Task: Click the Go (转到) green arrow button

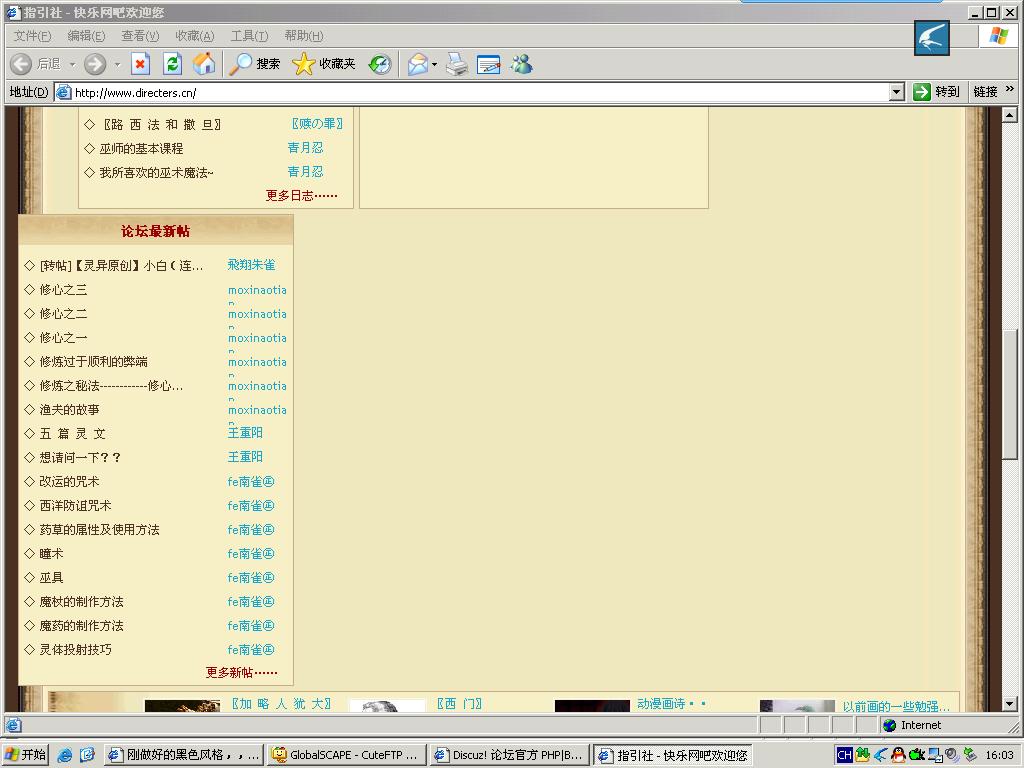Action: pyautogui.click(x=936, y=92)
